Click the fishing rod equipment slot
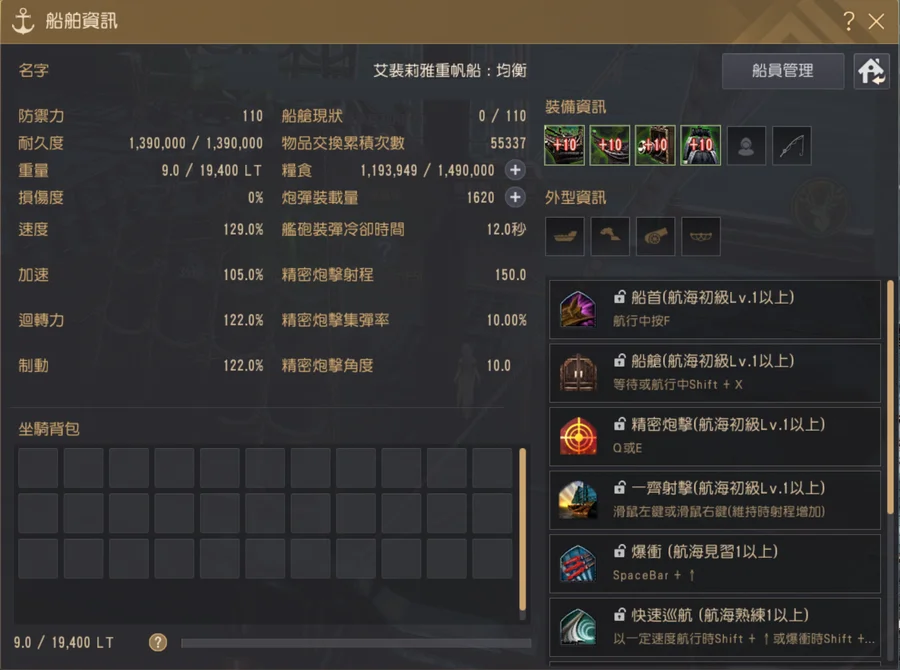Viewport: 900px width, 670px height. 792,145
